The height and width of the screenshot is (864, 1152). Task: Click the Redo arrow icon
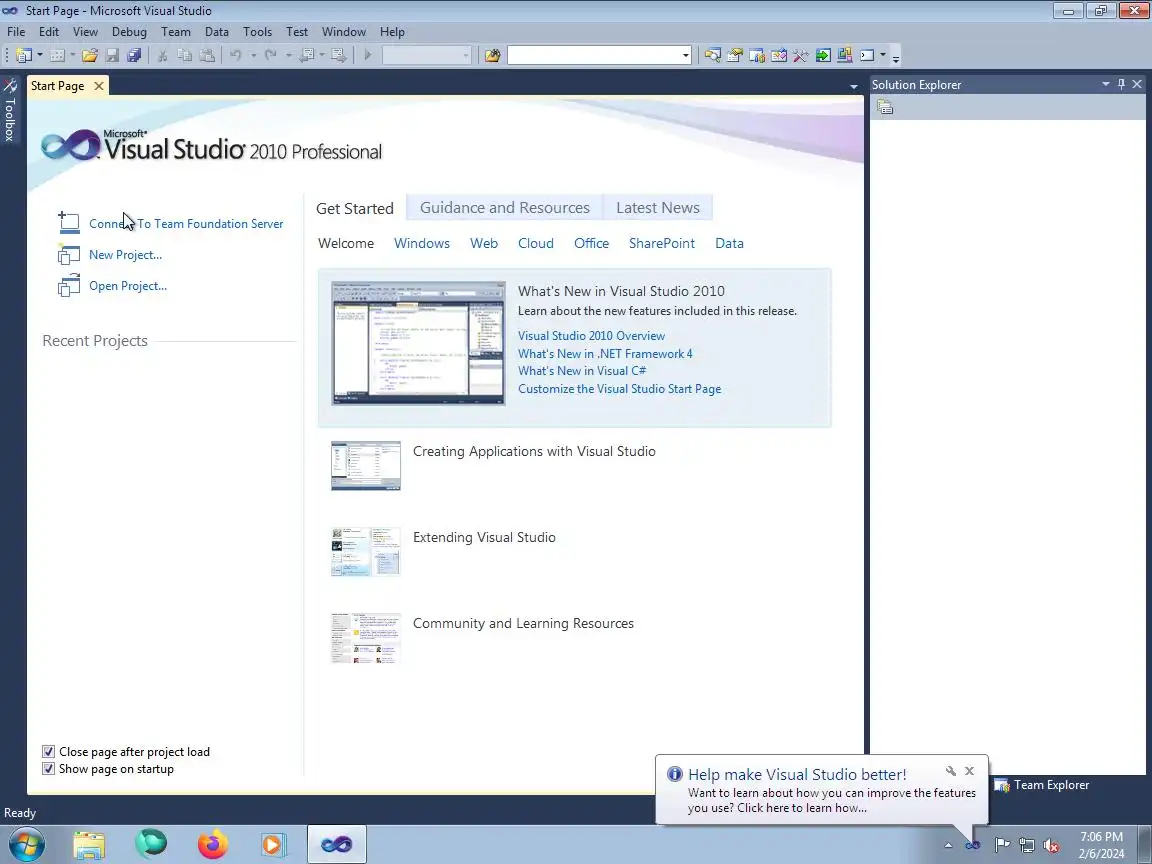(x=270, y=55)
